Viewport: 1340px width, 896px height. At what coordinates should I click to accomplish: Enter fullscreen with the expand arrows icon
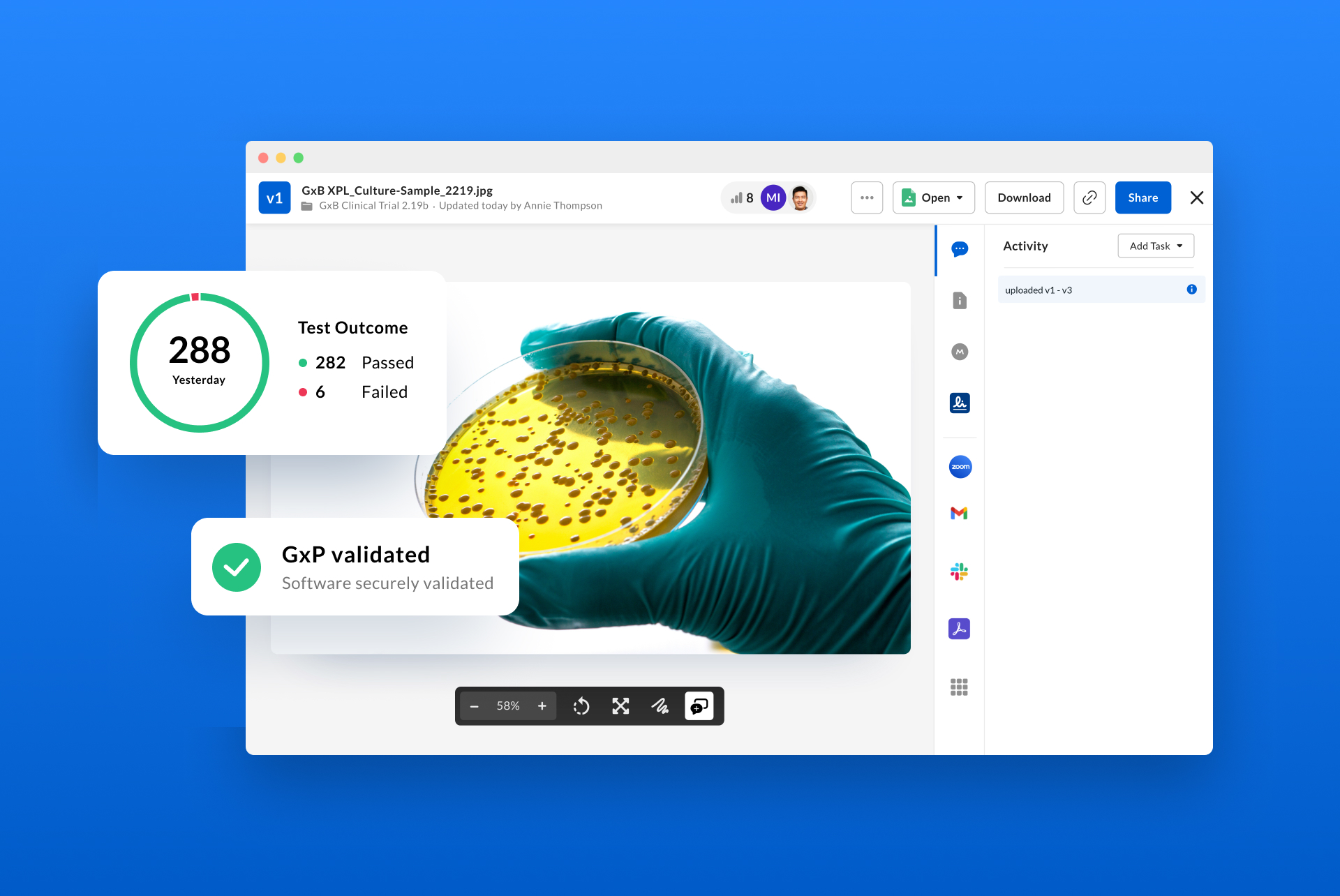tap(620, 706)
